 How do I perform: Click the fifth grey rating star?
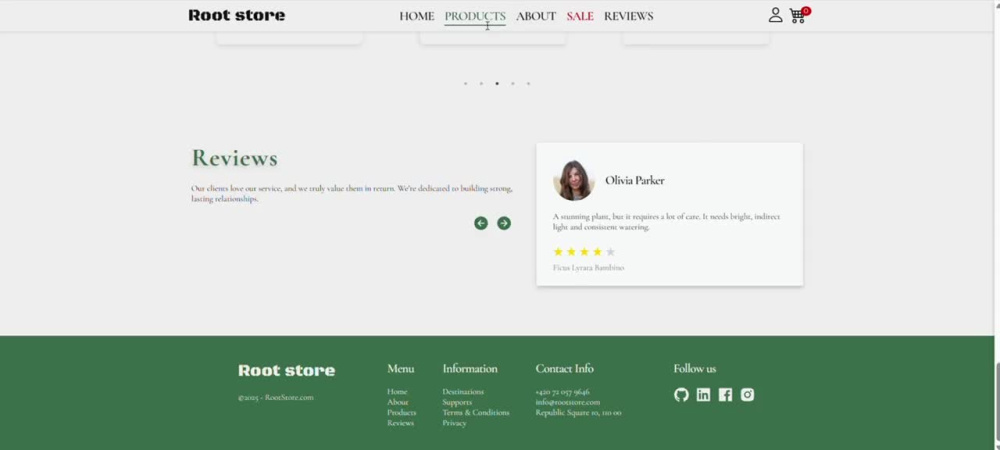coord(610,252)
